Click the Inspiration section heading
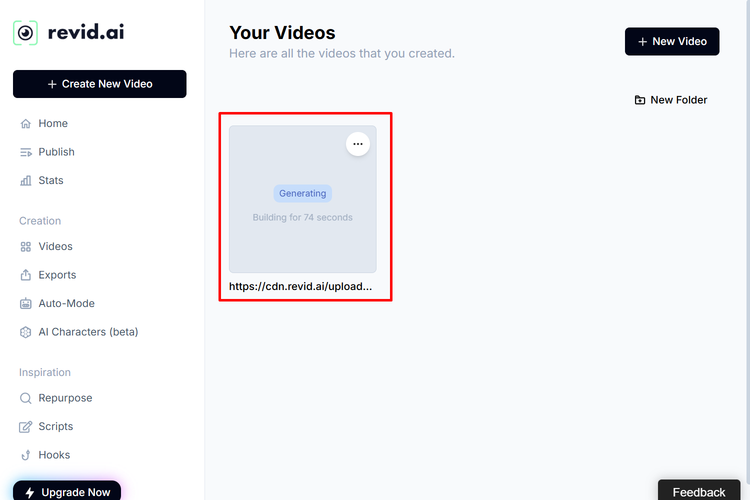 click(x=45, y=373)
